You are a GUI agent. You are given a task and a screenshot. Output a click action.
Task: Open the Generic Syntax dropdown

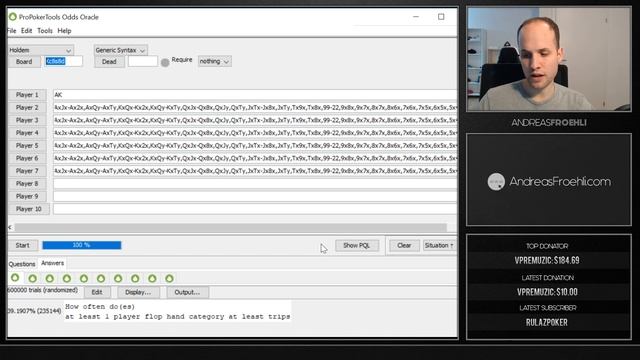(x=120, y=50)
